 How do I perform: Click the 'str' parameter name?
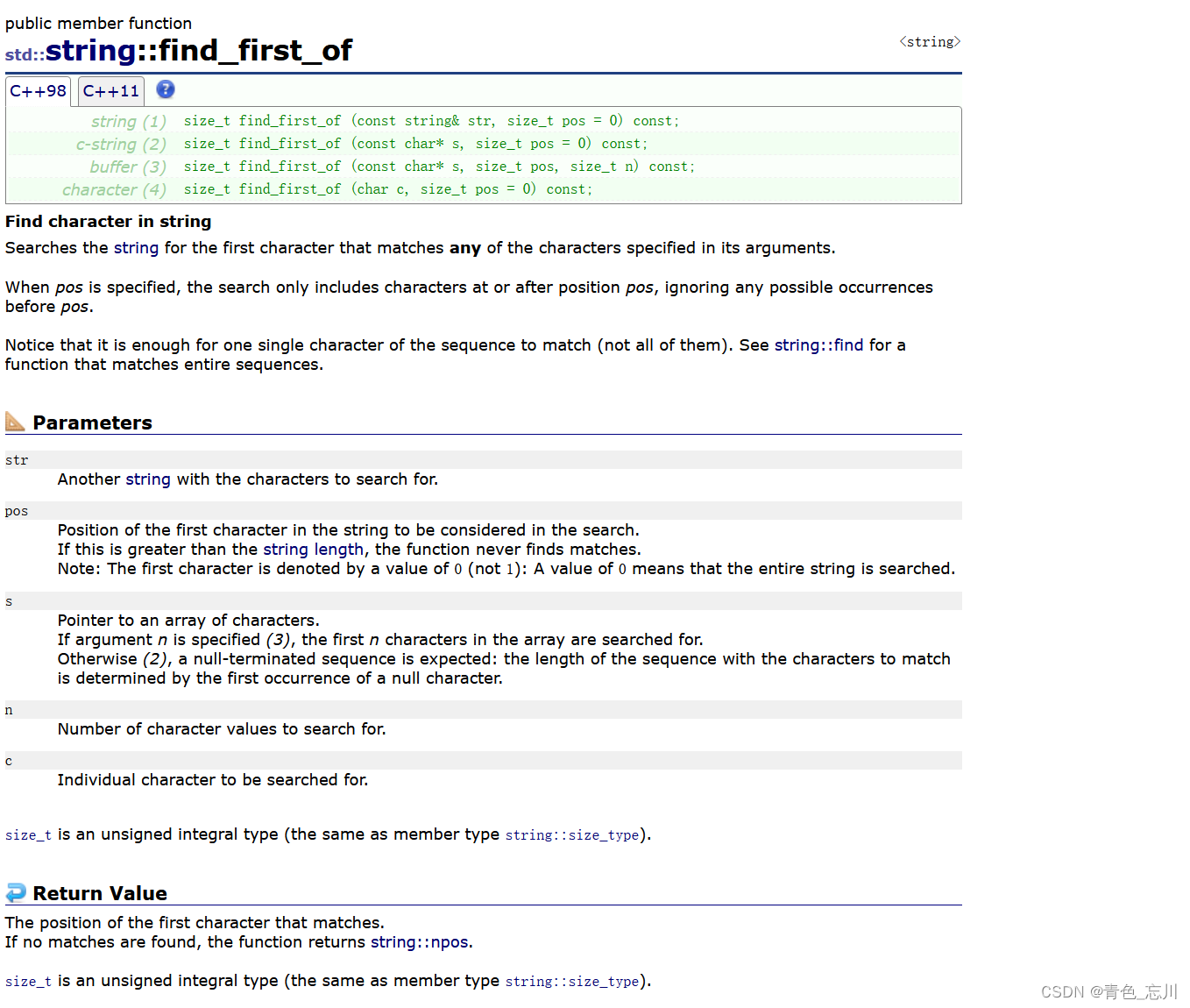[17, 460]
